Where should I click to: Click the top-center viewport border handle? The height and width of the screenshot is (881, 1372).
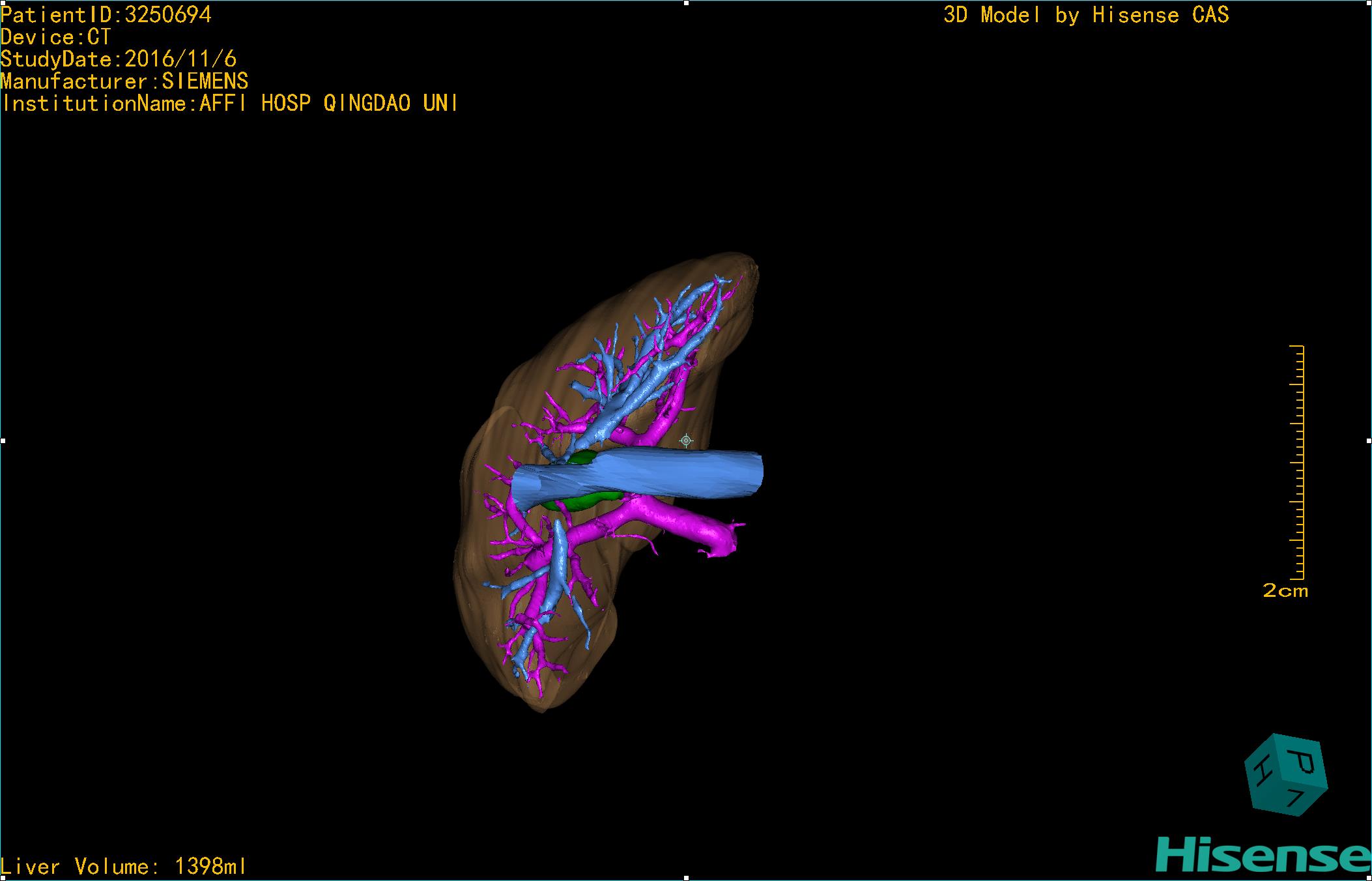[686, 3]
